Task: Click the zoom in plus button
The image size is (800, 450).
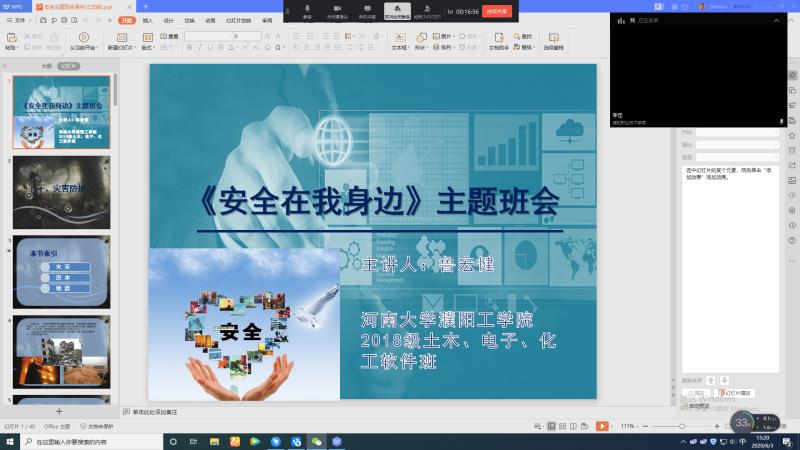Action: [717, 426]
